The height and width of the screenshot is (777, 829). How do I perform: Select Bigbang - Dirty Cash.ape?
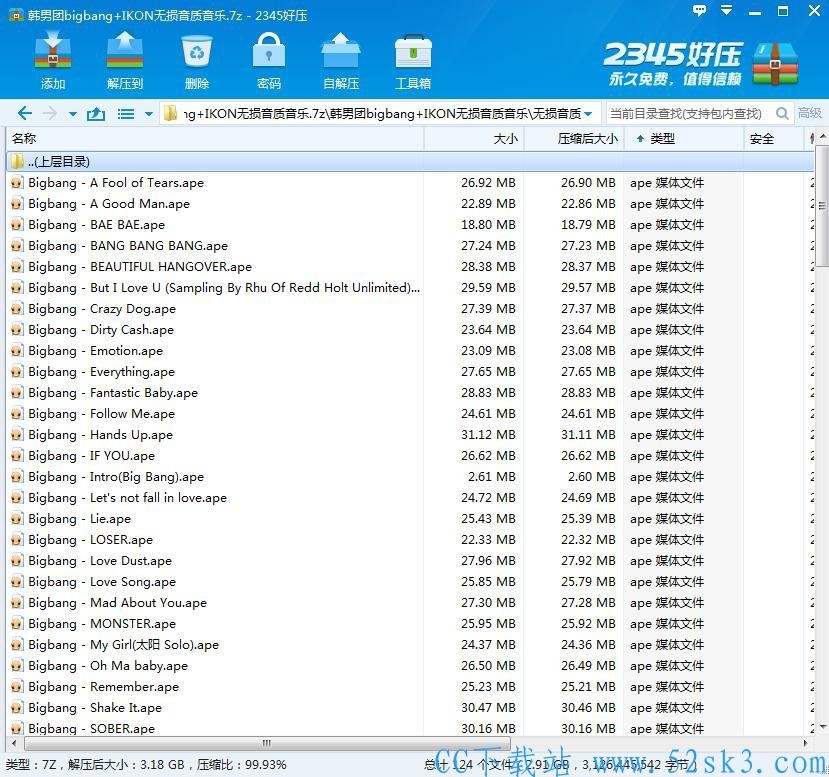point(410,330)
